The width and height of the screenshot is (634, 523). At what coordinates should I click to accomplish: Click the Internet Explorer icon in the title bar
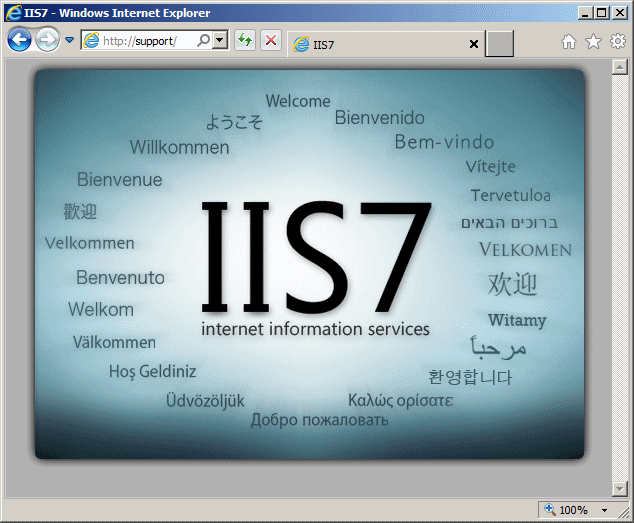point(13,13)
